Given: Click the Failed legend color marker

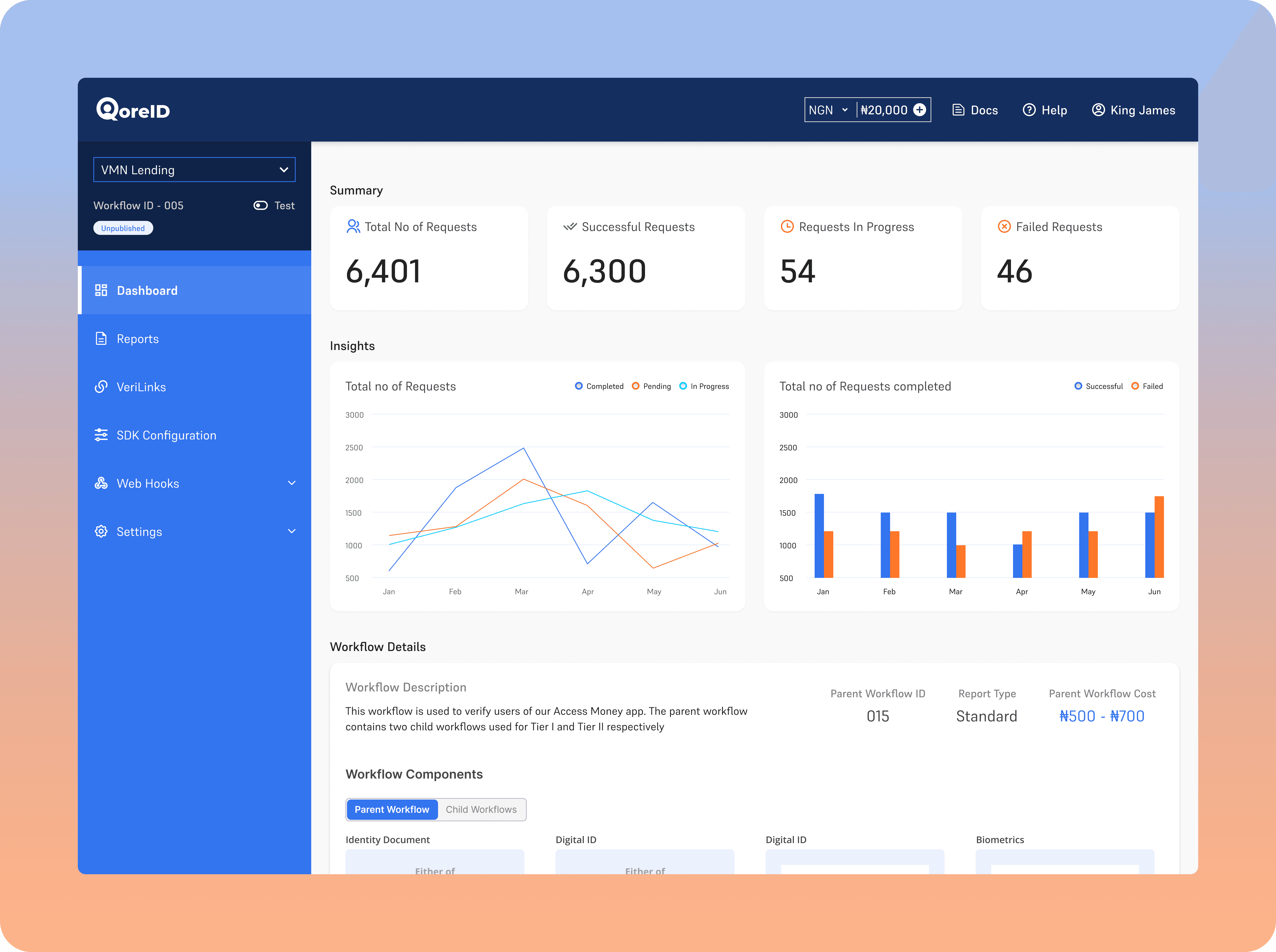Looking at the screenshot, I should click(x=1135, y=386).
